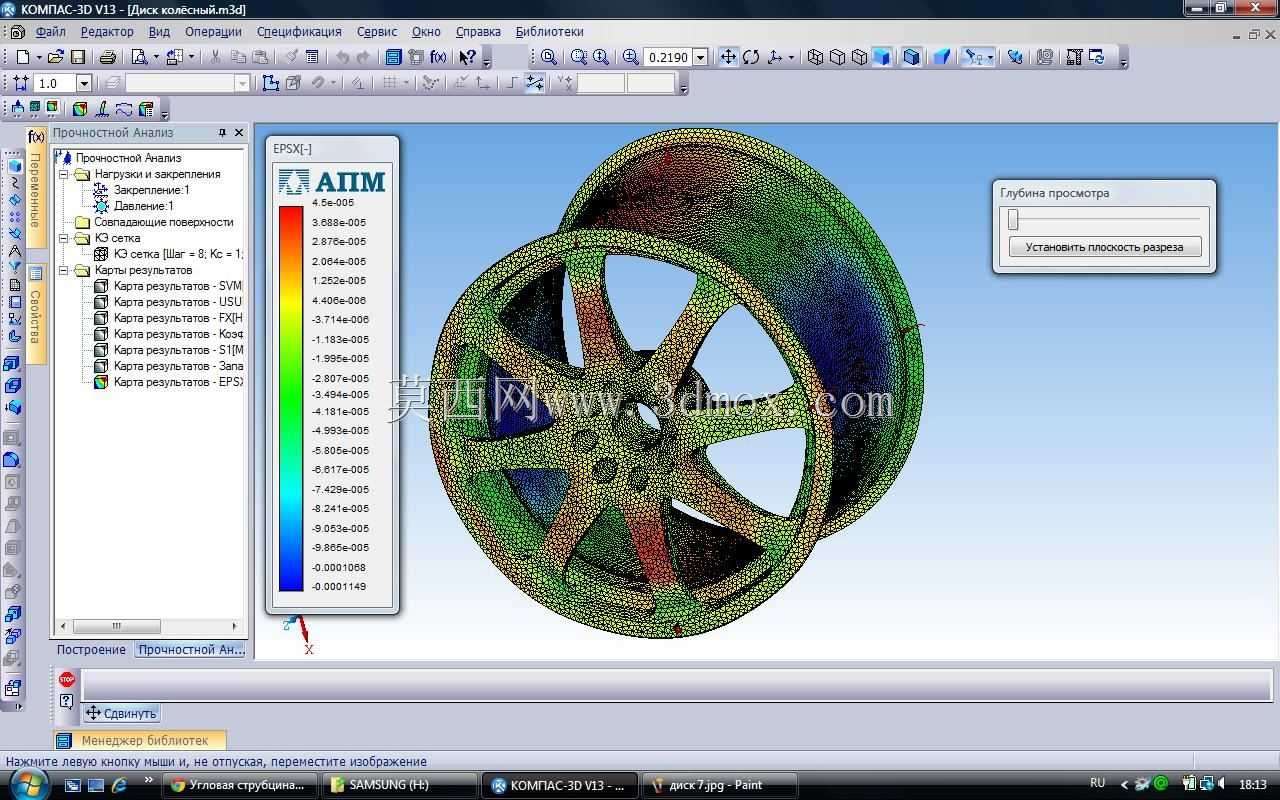Select the Pan (move view) tool

point(729,57)
